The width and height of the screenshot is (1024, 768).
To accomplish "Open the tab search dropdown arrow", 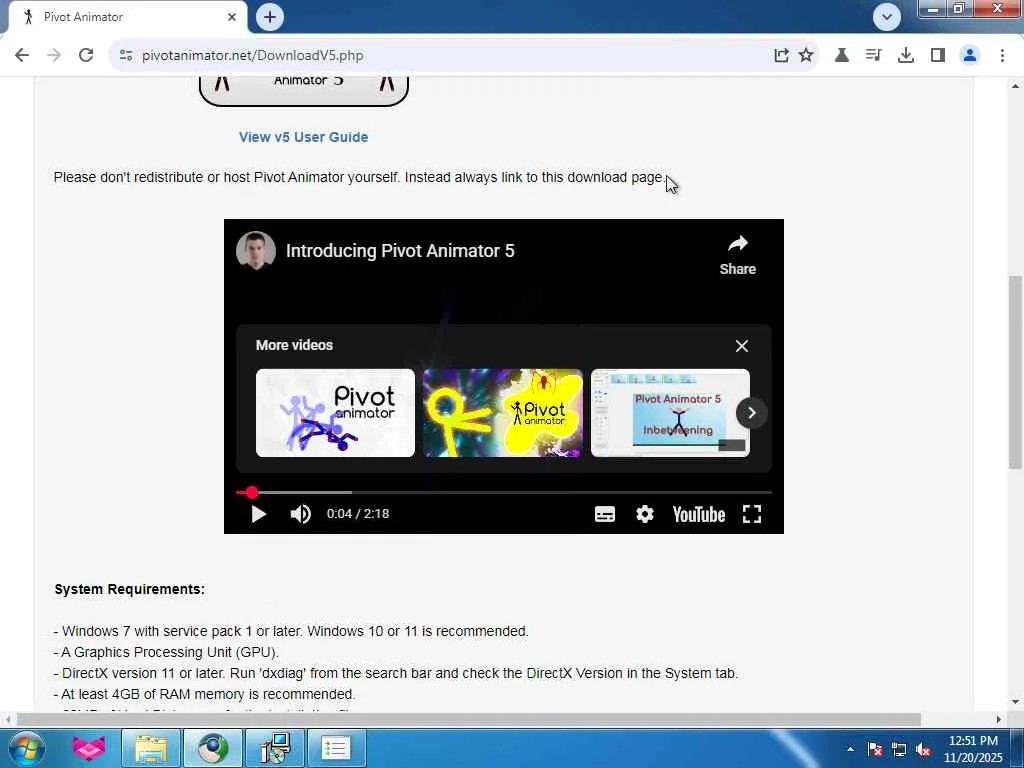I will tap(886, 17).
